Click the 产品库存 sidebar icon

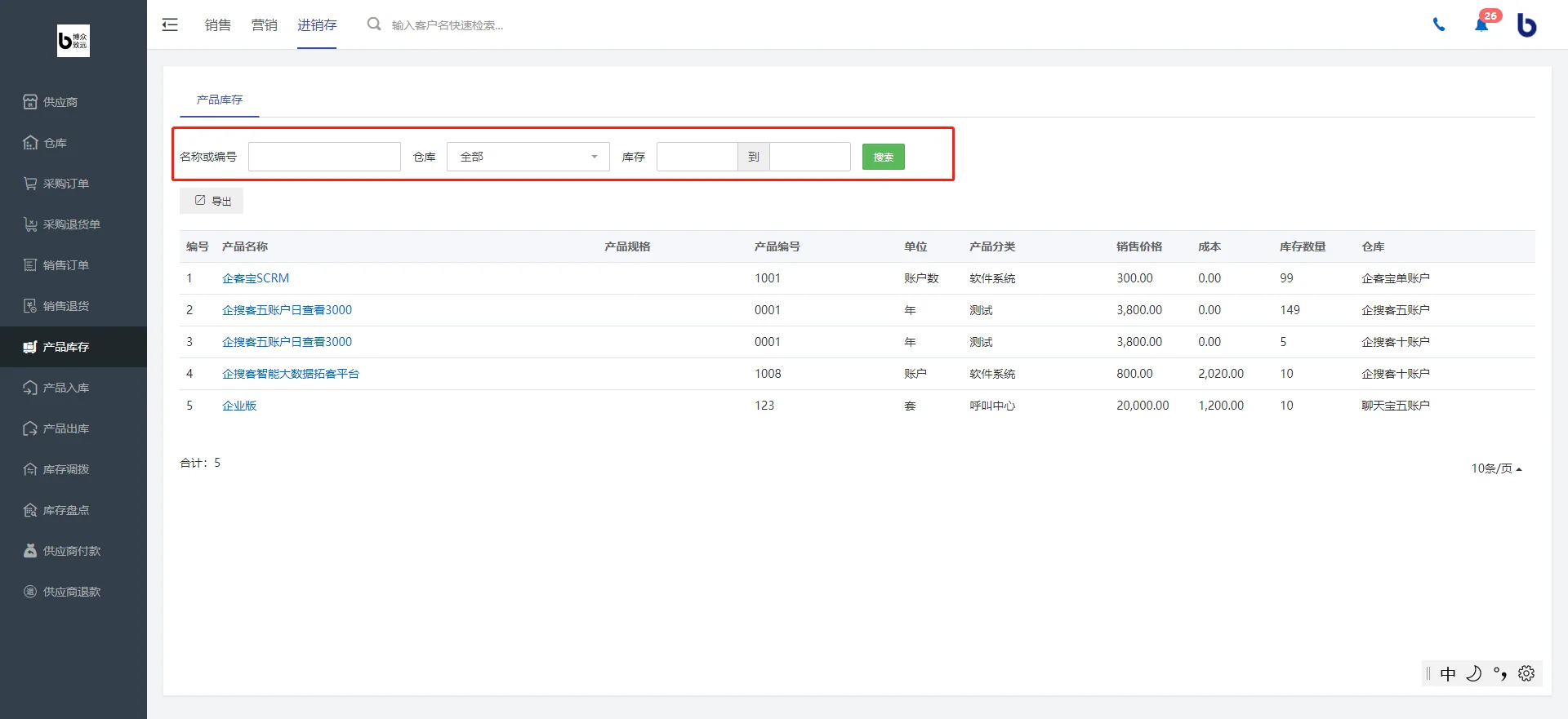[30, 347]
